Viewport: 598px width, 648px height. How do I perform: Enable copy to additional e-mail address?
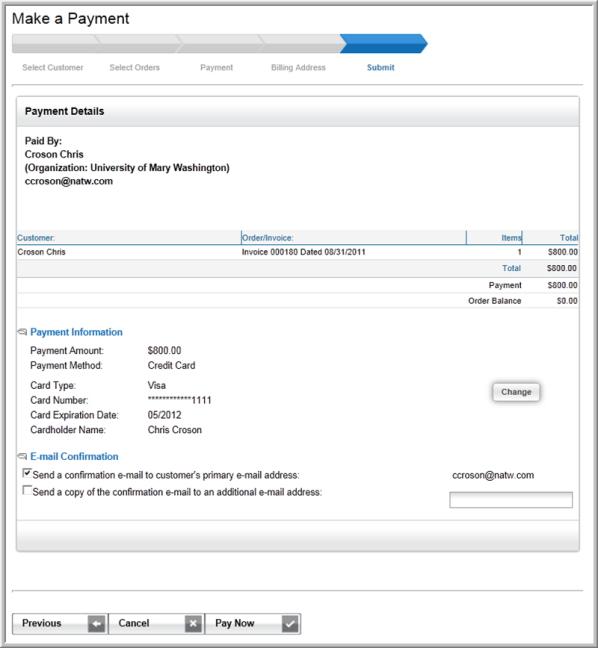click(27, 491)
